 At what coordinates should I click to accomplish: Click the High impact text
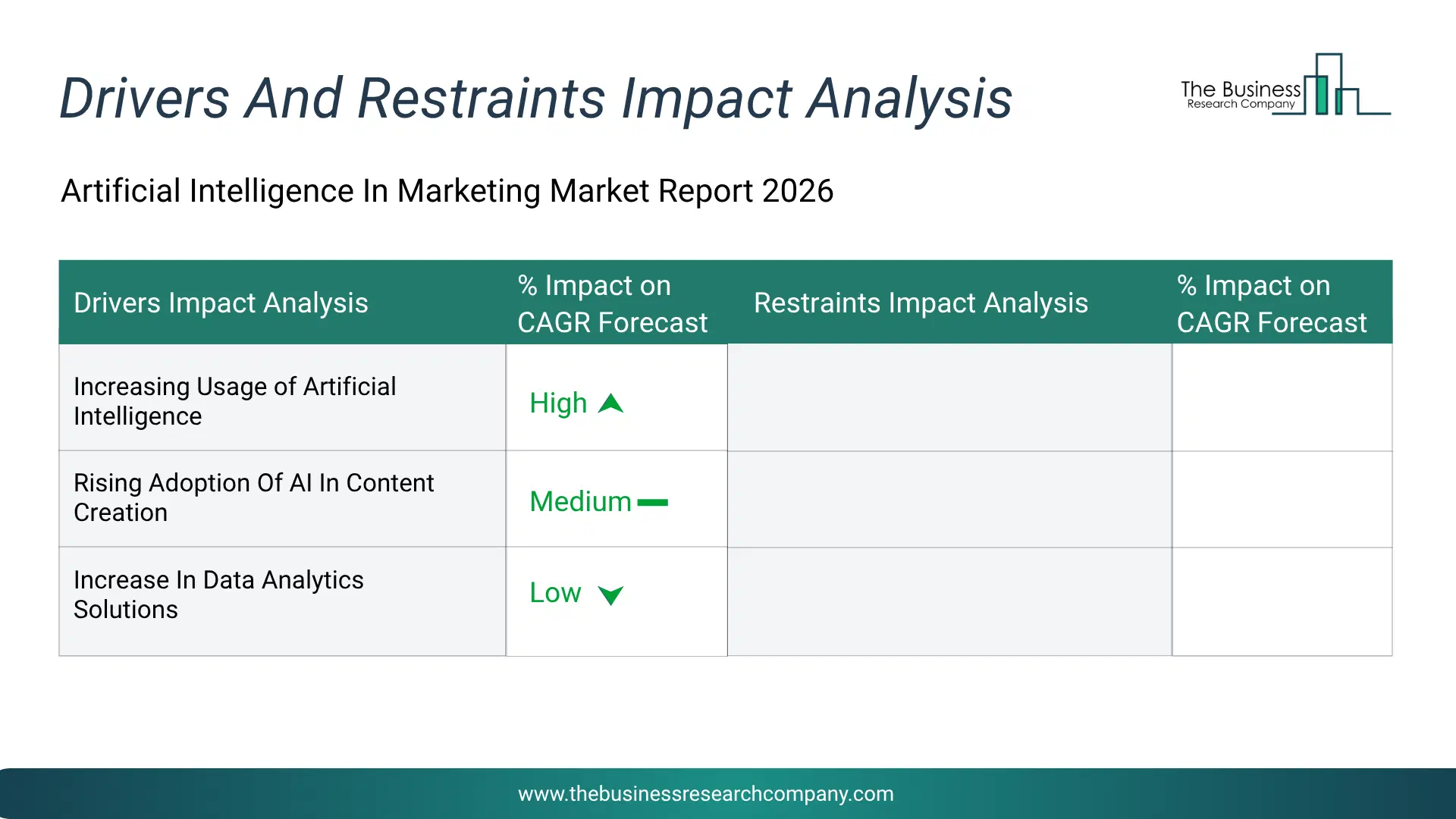pyautogui.click(x=558, y=403)
